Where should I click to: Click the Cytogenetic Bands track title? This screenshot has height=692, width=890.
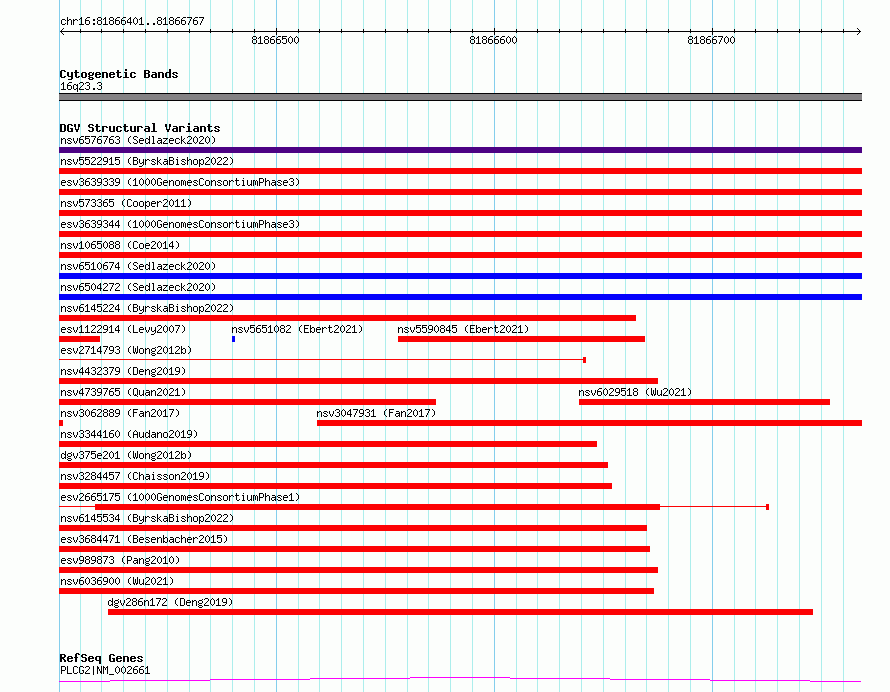tap(119, 74)
